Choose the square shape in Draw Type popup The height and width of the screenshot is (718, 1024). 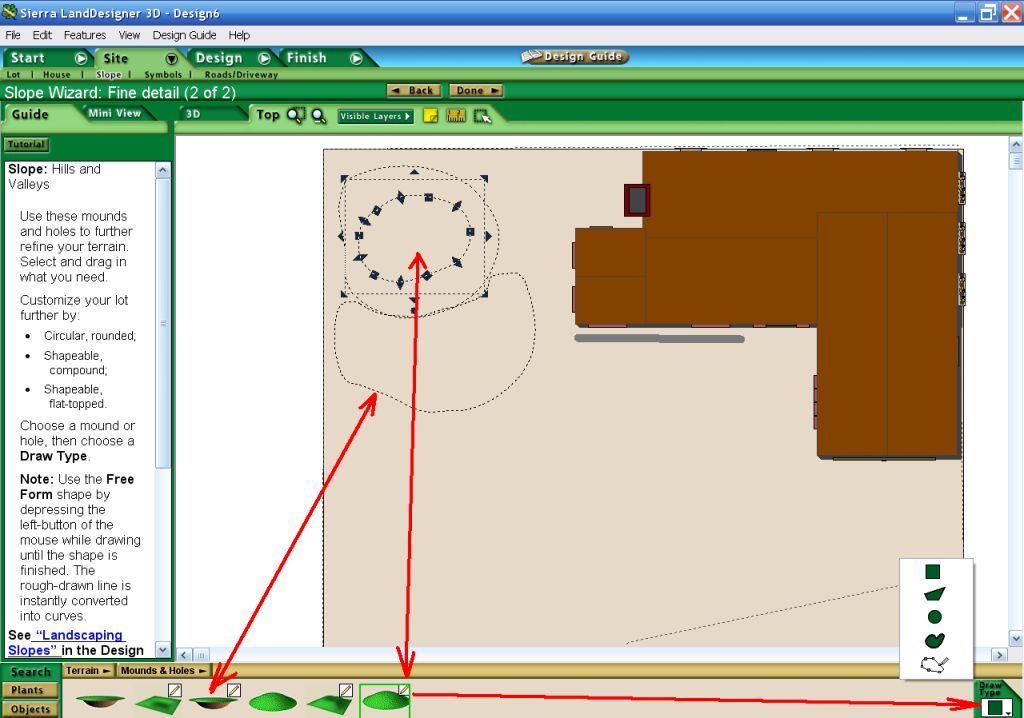932,572
